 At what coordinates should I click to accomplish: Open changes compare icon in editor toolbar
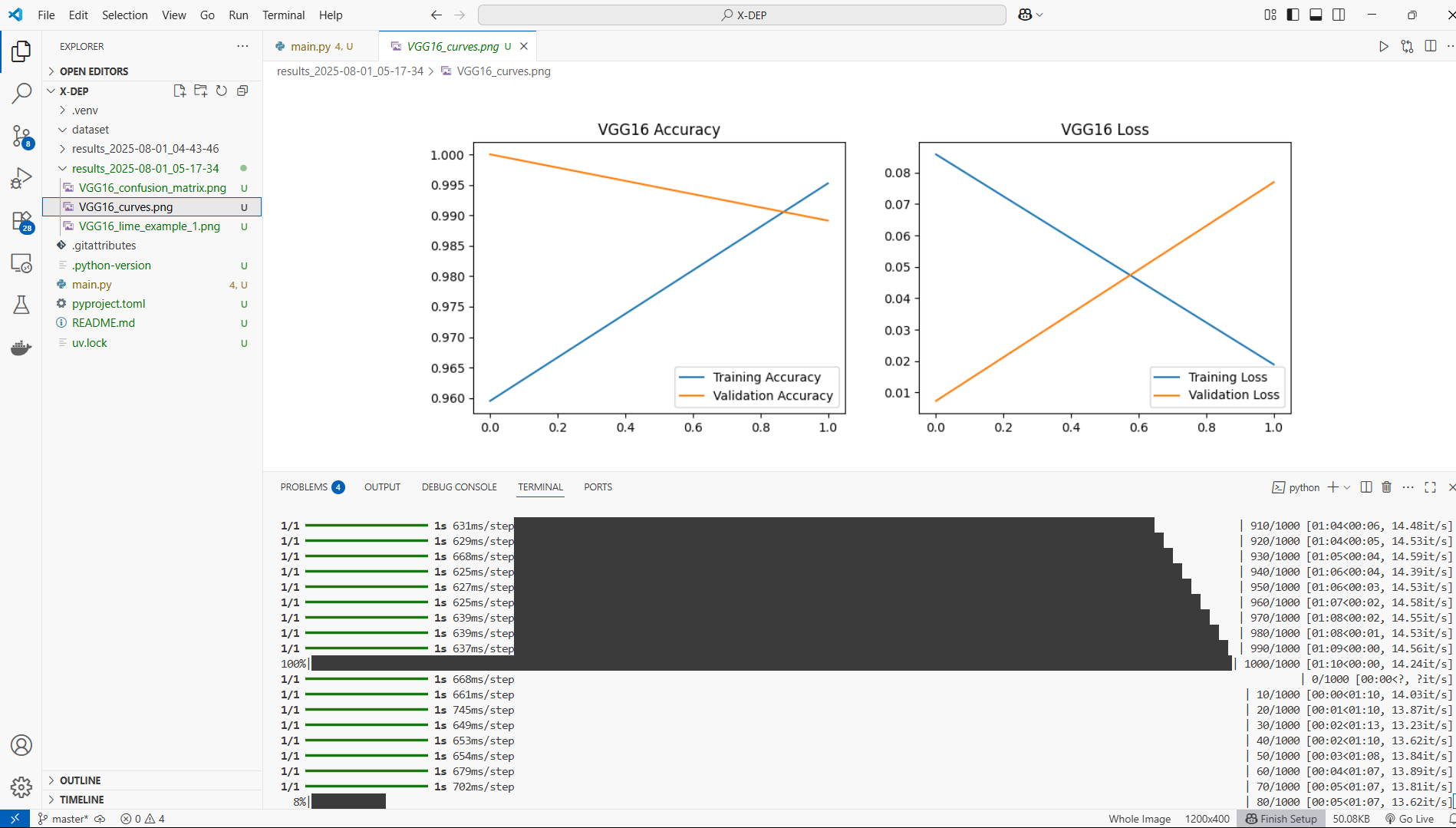tap(1407, 46)
